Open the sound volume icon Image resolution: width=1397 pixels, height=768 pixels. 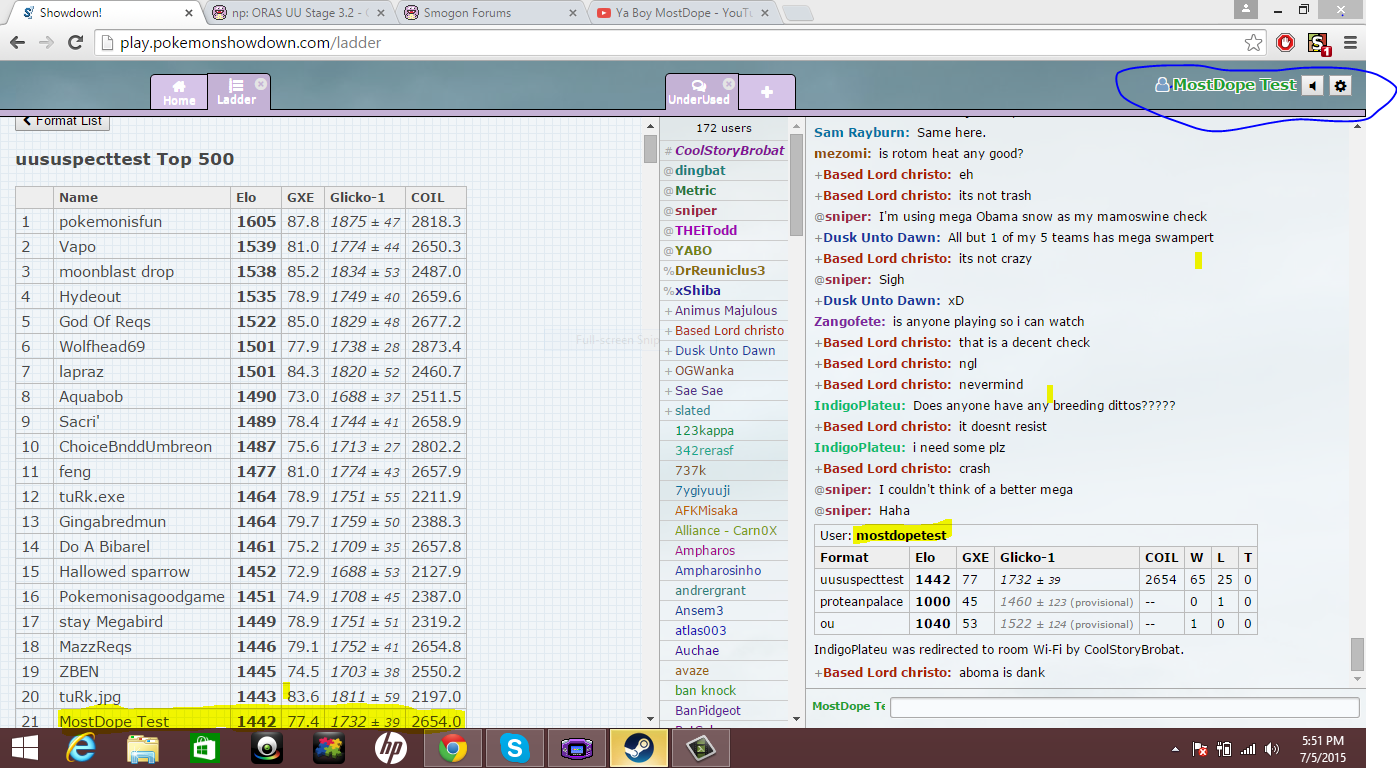tap(1313, 86)
